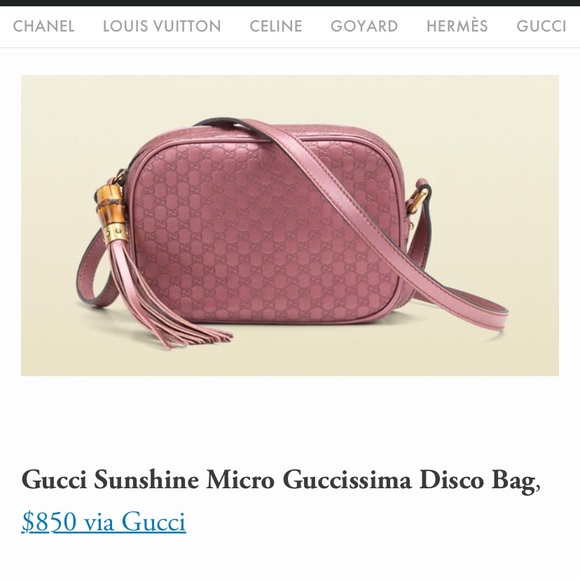
Task: Select the Celine menu item
Action: pyautogui.click(x=276, y=26)
